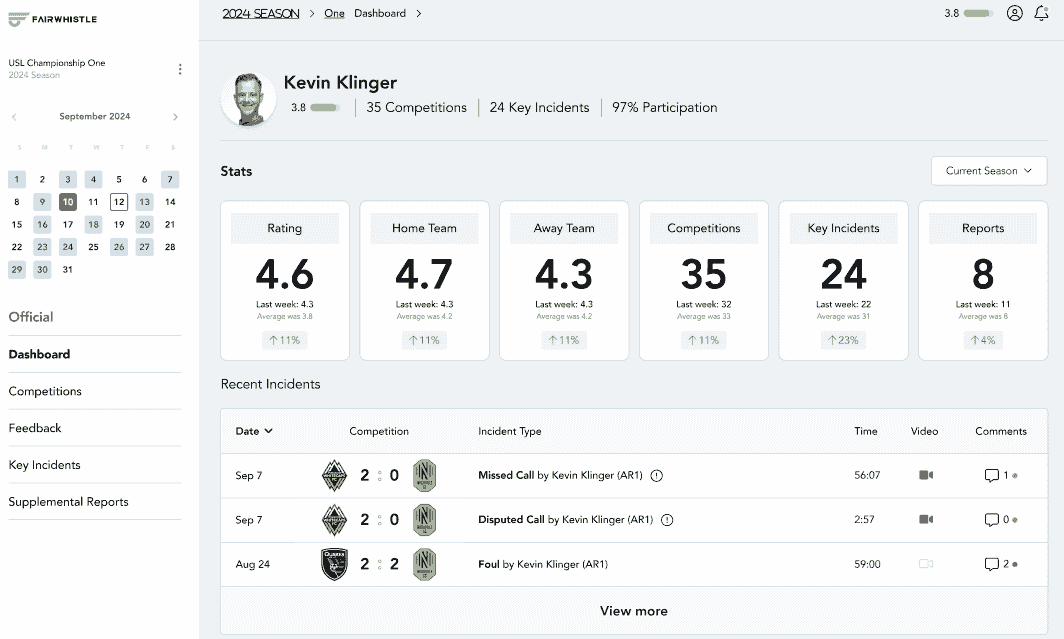Show info icon beside Missed Call
1064x639 pixels.
656,476
